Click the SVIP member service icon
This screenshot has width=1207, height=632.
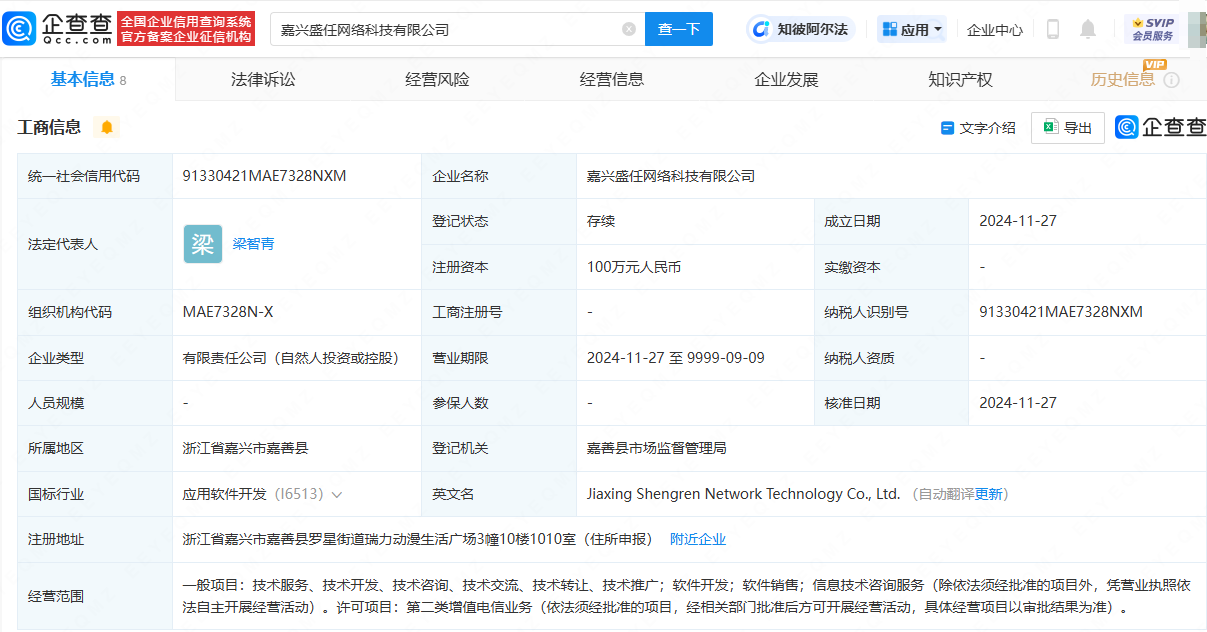pyautogui.click(x=1152, y=29)
